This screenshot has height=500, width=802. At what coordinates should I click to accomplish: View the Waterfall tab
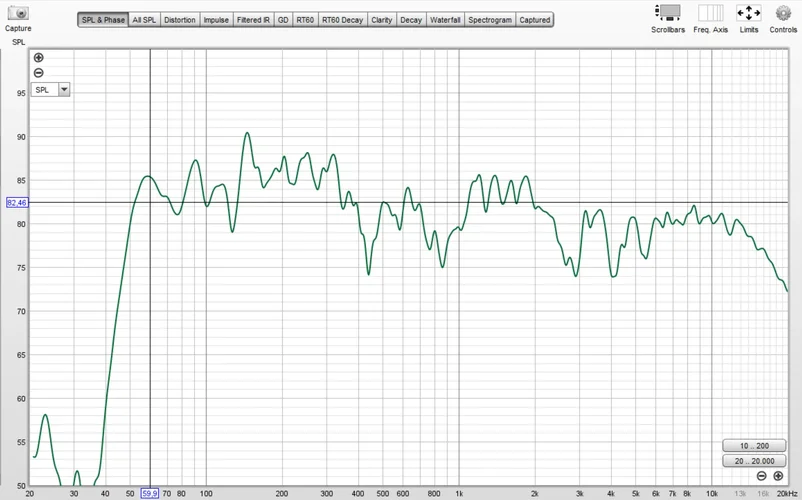click(444, 20)
